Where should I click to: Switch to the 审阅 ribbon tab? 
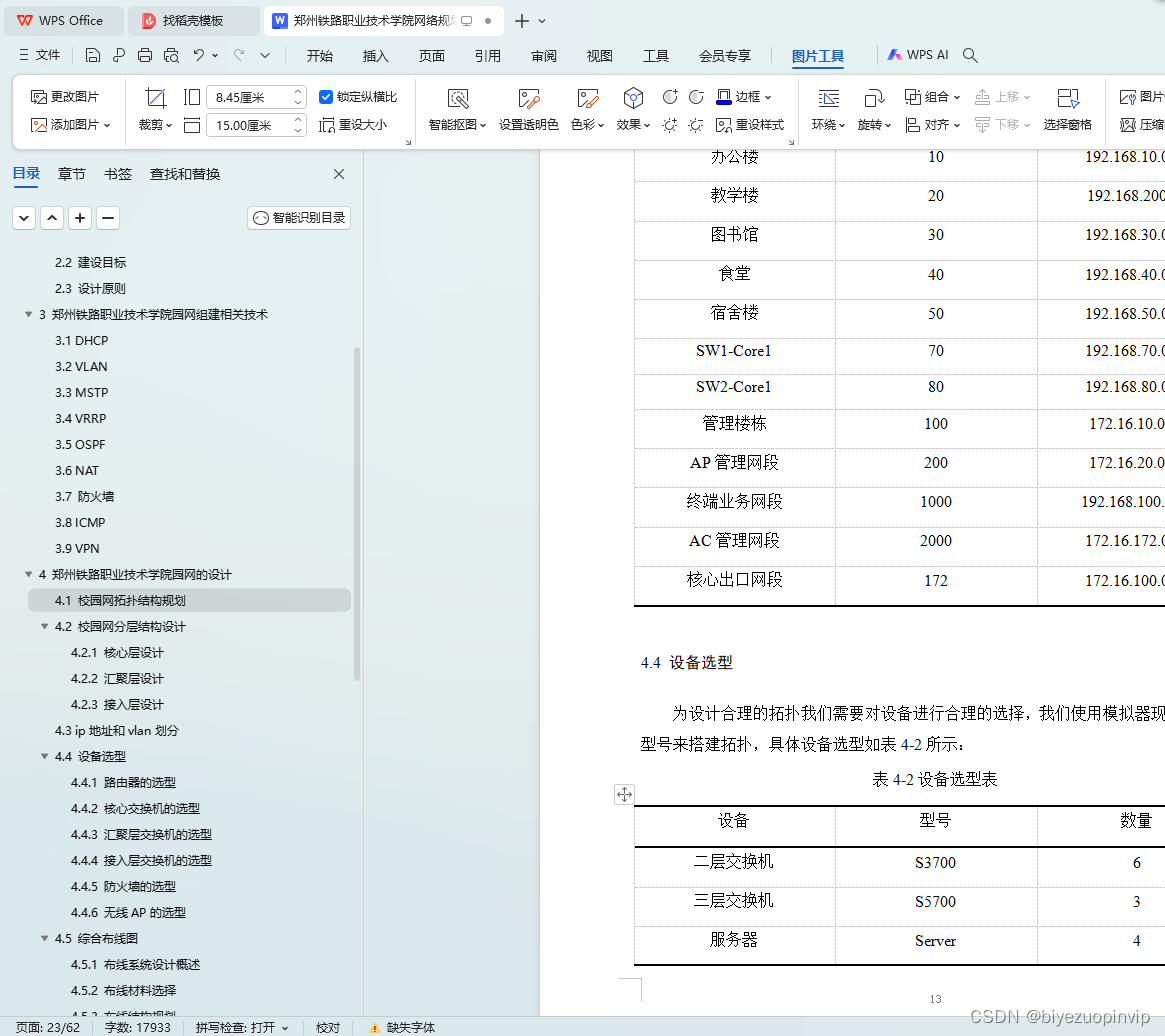(x=544, y=56)
